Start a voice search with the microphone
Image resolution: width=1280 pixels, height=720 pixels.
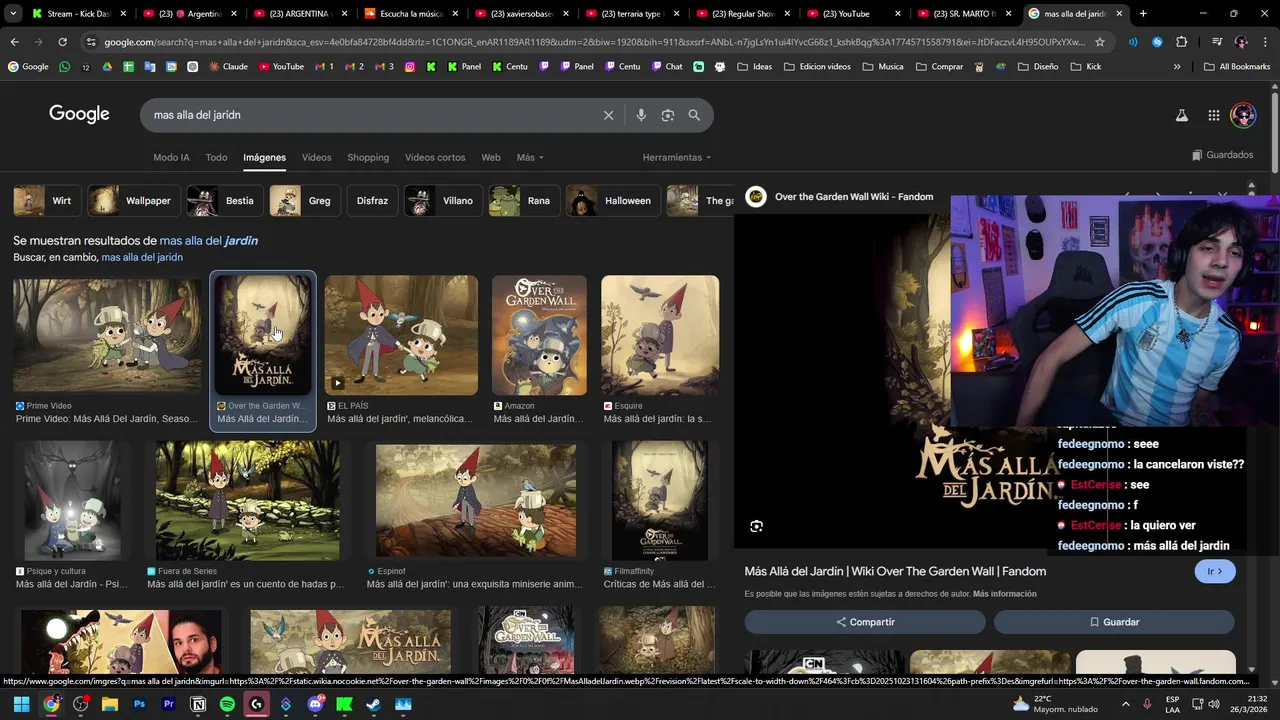click(x=641, y=115)
